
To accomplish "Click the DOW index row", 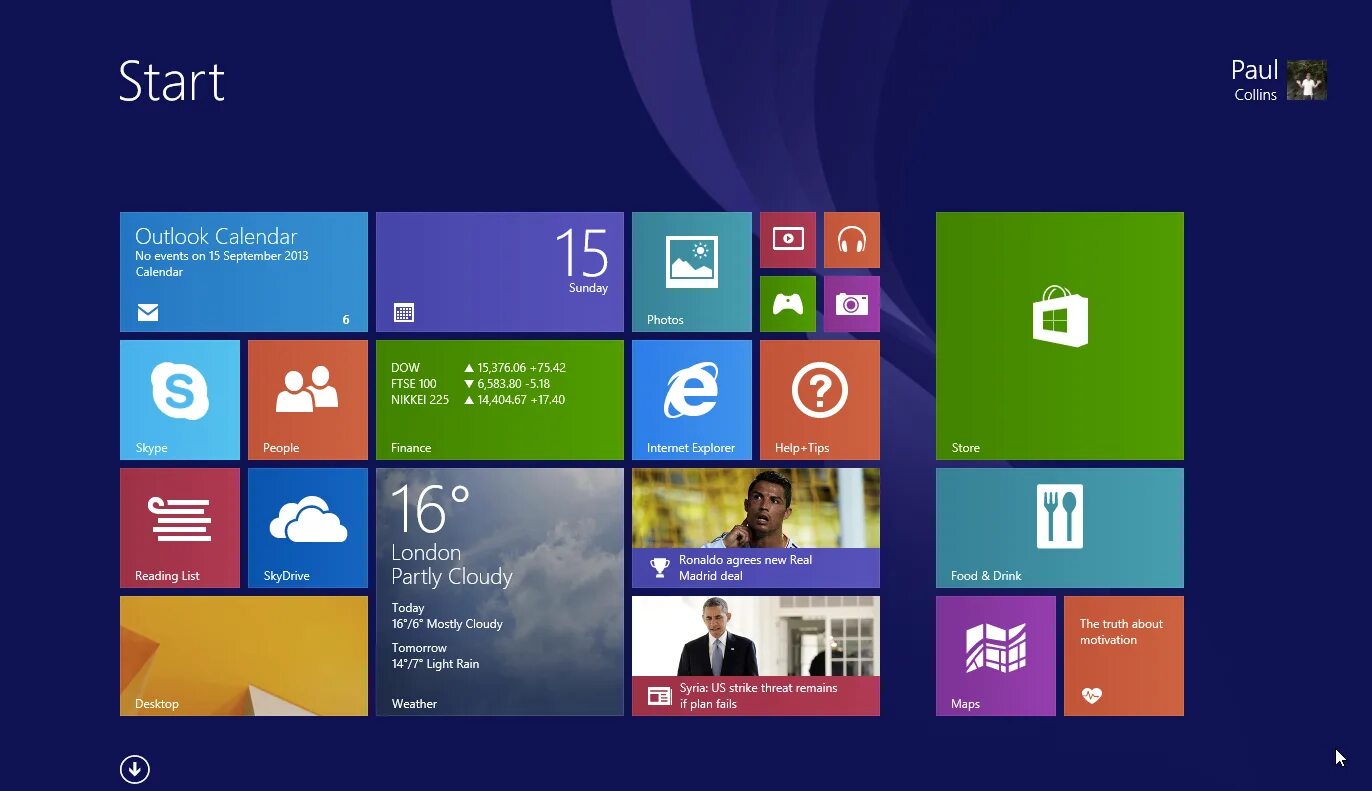I will pos(478,368).
